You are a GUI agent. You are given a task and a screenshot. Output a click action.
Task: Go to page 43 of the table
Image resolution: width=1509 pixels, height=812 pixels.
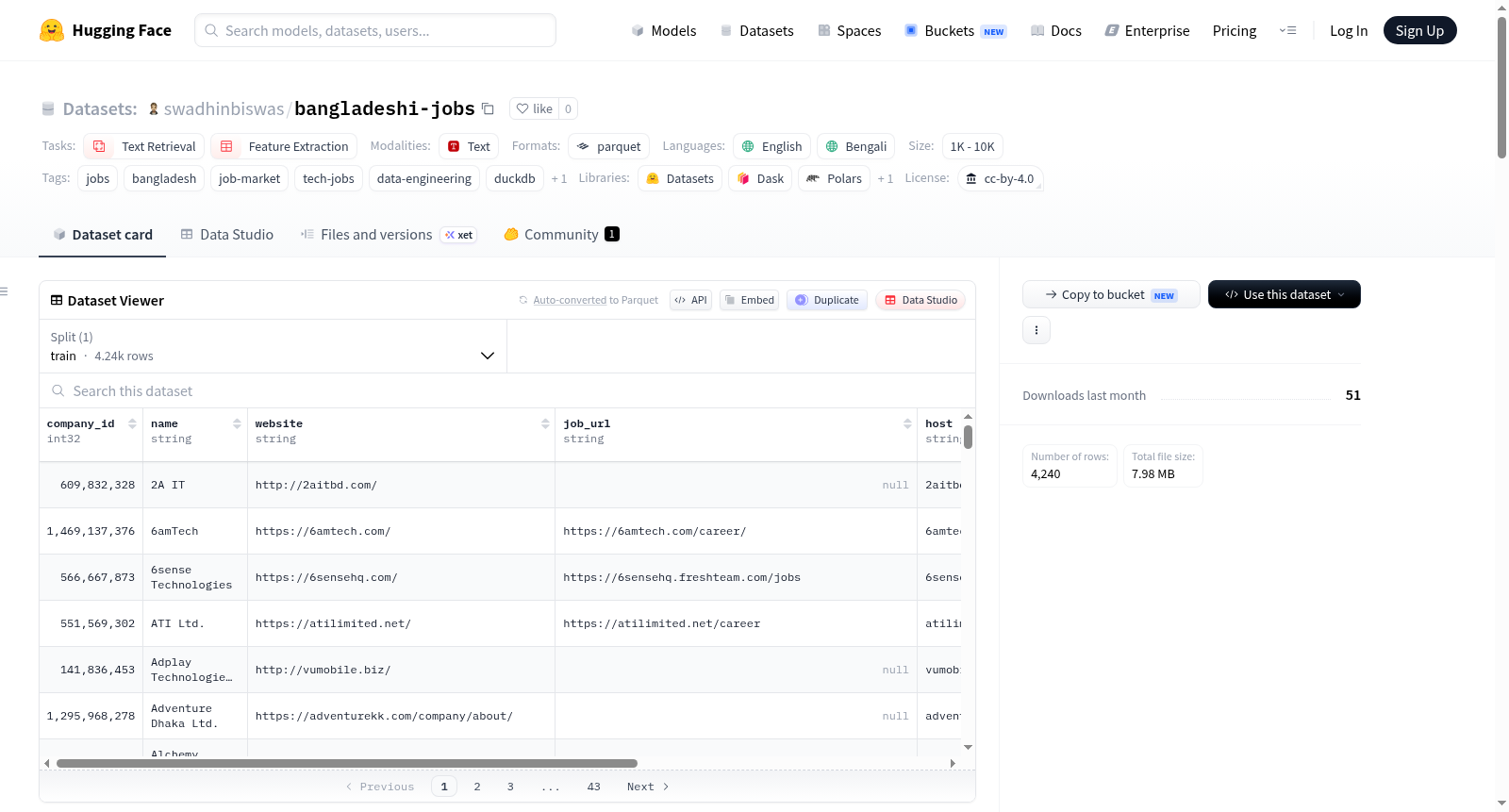pyautogui.click(x=594, y=787)
